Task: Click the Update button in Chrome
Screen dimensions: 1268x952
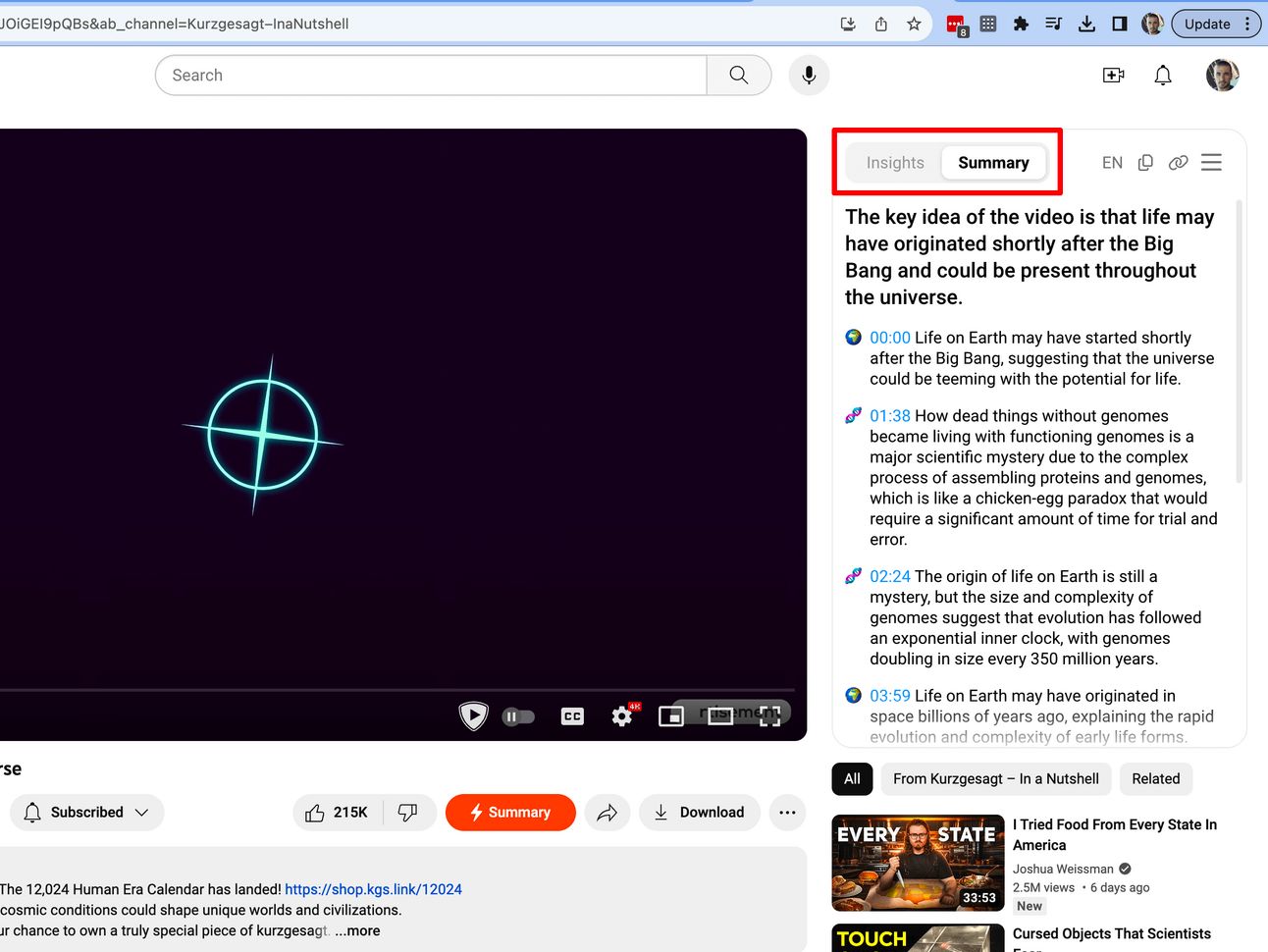Action: click(1216, 24)
